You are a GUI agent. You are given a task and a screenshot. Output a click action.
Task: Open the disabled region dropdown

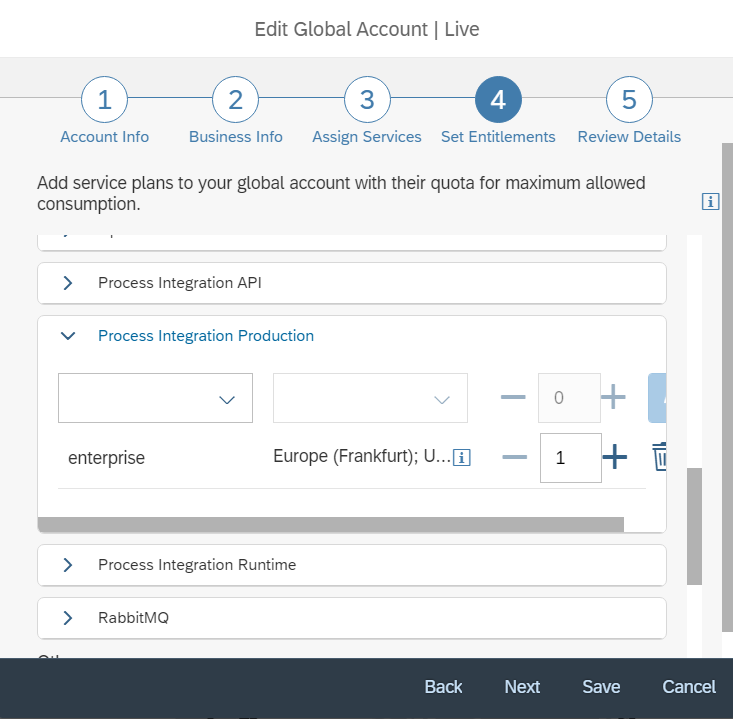[370, 398]
